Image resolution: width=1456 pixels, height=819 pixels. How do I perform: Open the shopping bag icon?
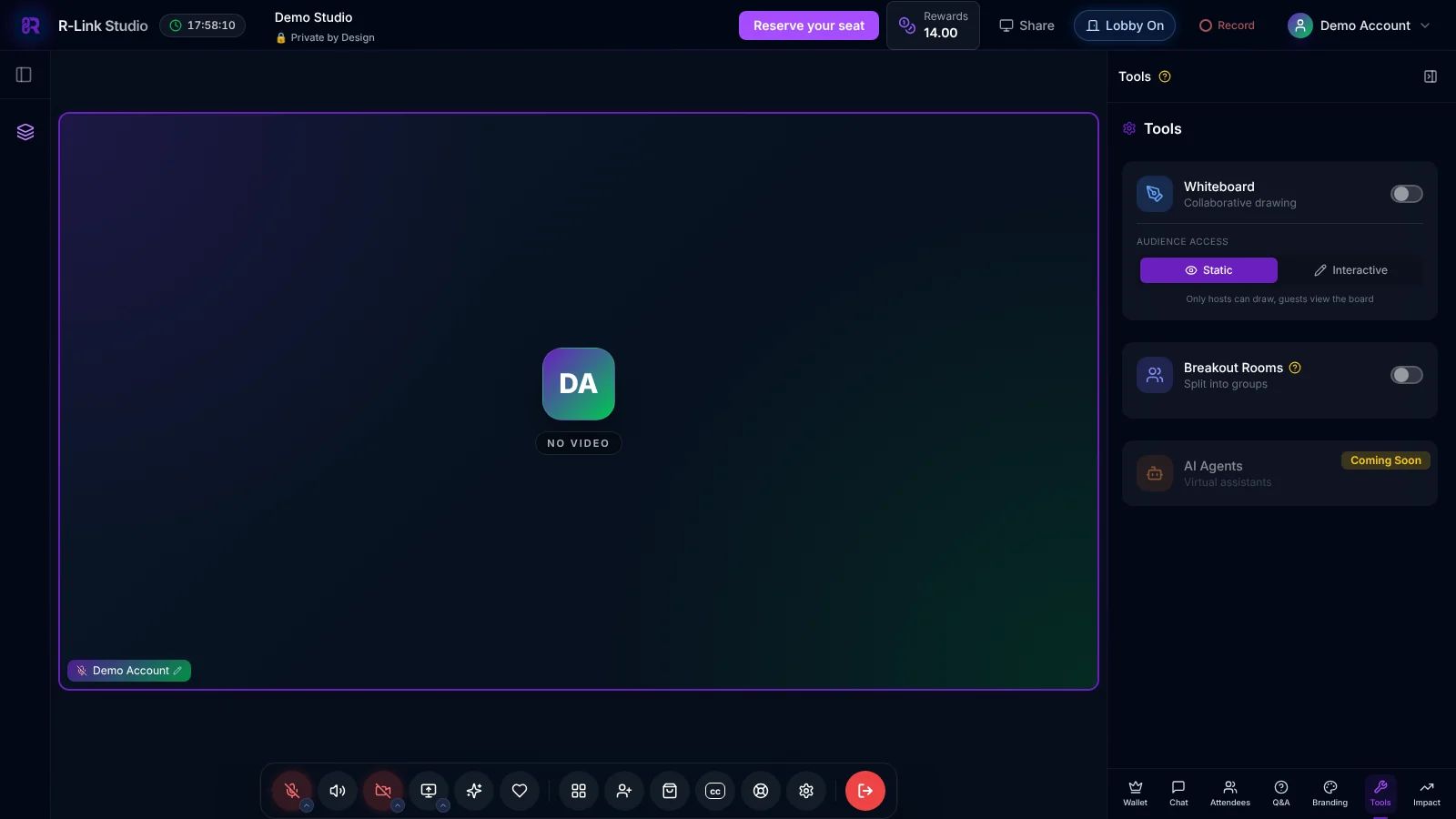(x=670, y=791)
